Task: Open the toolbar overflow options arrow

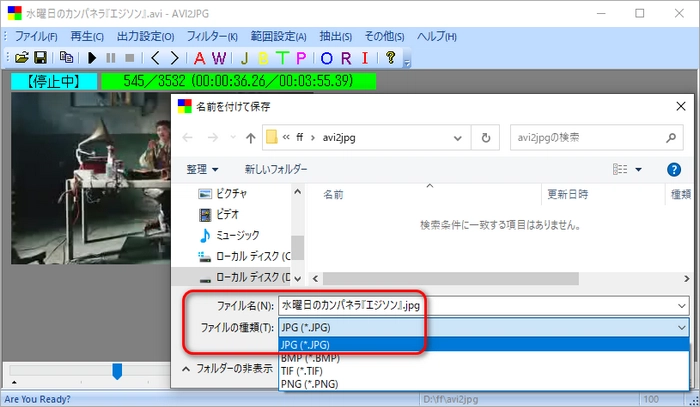Action: [x=407, y=62]
